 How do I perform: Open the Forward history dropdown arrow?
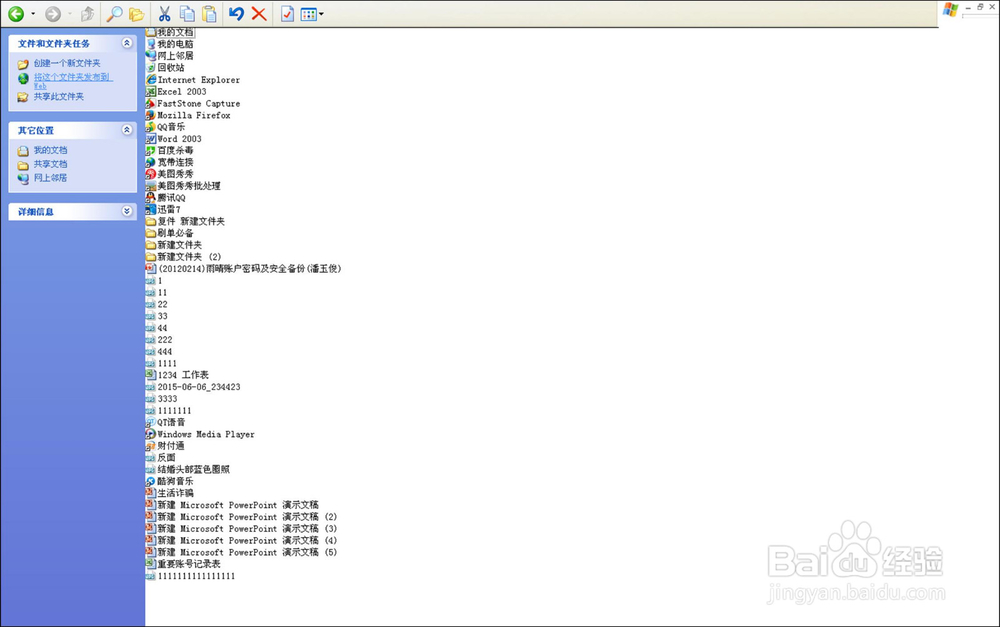click(70, 14)
